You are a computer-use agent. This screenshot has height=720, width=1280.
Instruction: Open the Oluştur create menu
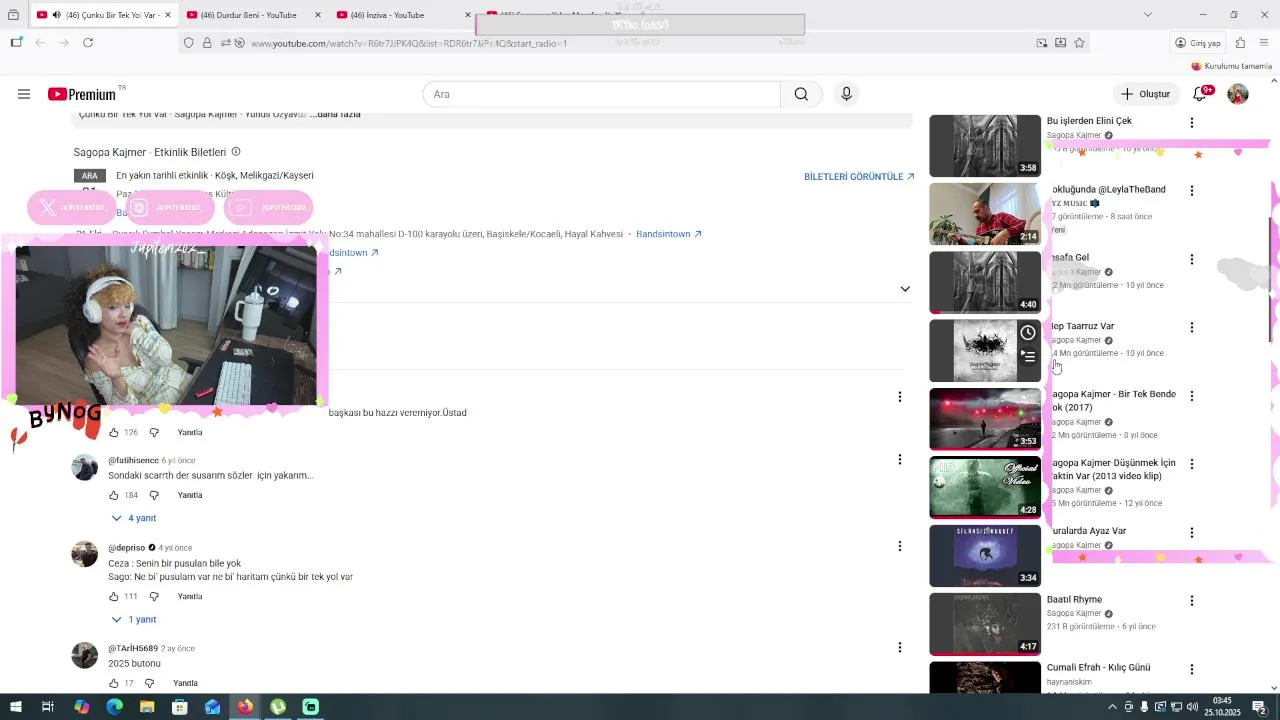click(x=1145, y=94)
